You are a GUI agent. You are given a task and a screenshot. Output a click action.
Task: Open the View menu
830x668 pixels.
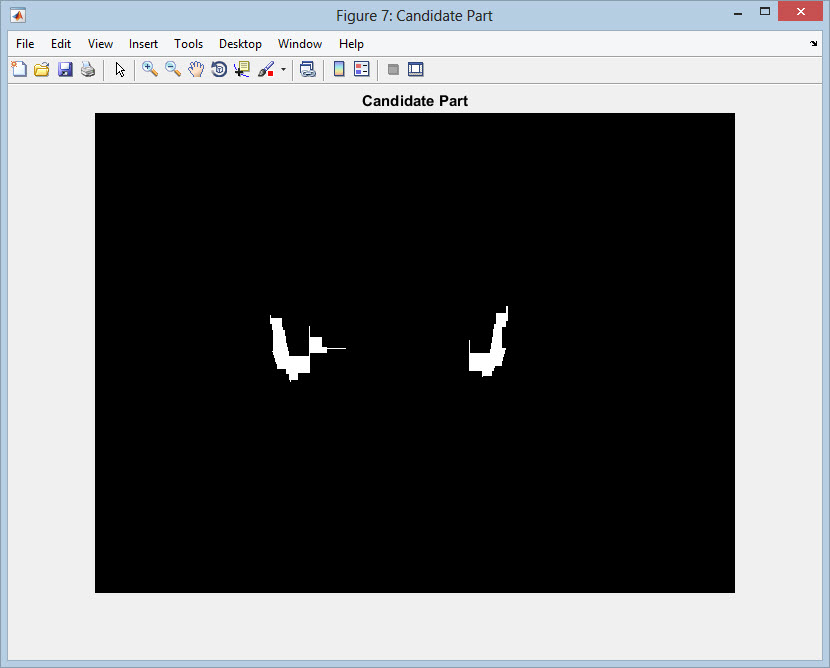(100, 44)
